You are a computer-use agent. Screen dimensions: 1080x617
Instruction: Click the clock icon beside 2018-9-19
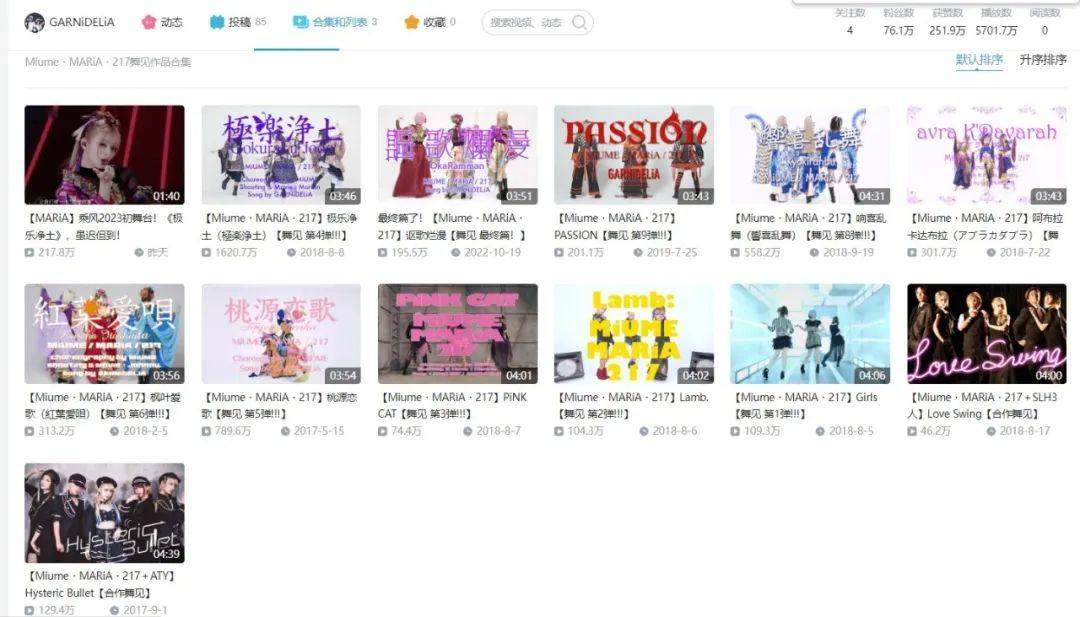814,253
